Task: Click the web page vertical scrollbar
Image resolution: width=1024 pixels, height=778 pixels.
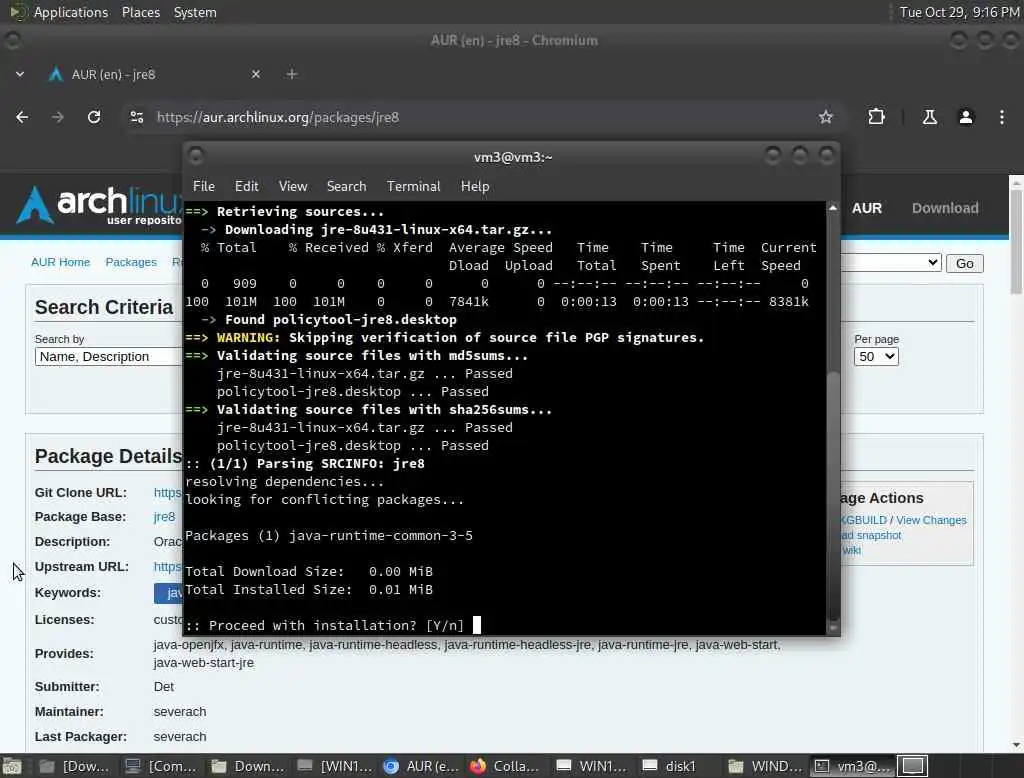Action: coord(1016,241)
